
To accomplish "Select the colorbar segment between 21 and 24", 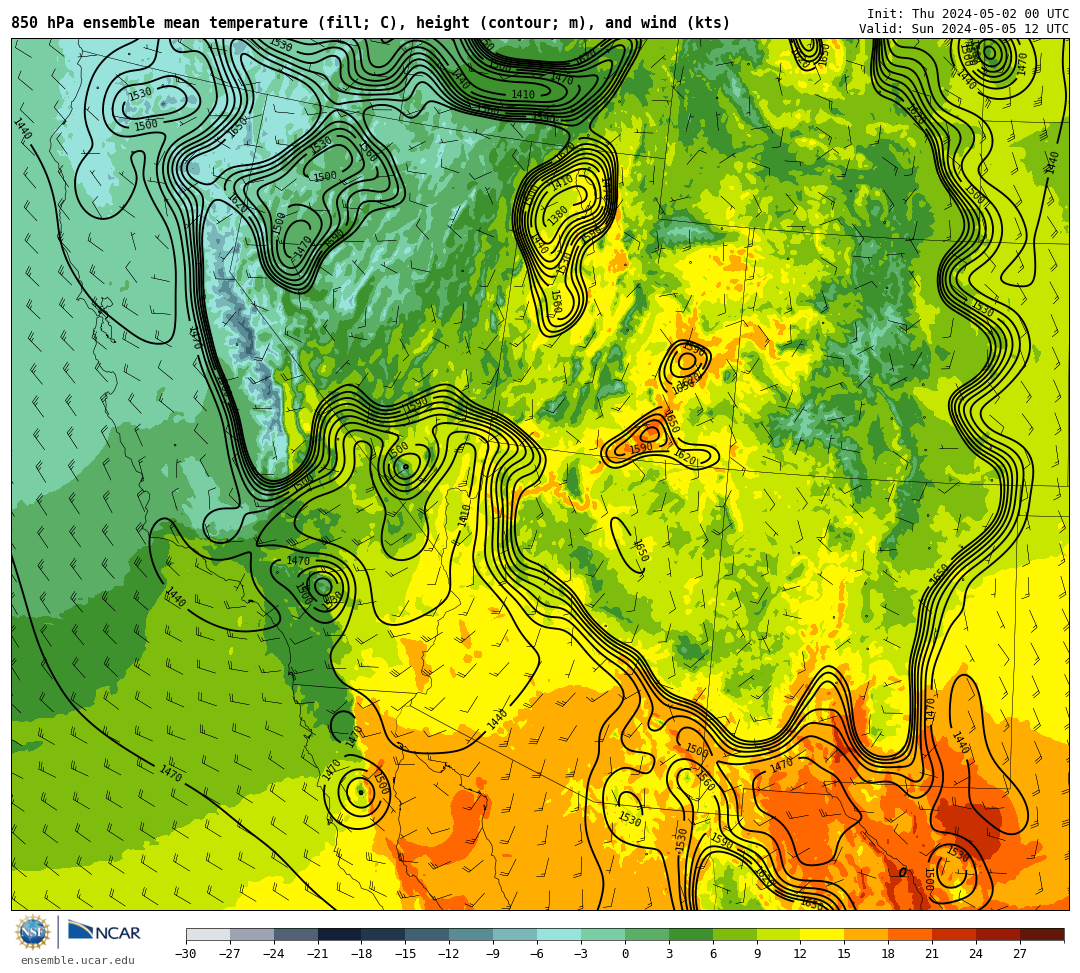I will pos(954,934).
